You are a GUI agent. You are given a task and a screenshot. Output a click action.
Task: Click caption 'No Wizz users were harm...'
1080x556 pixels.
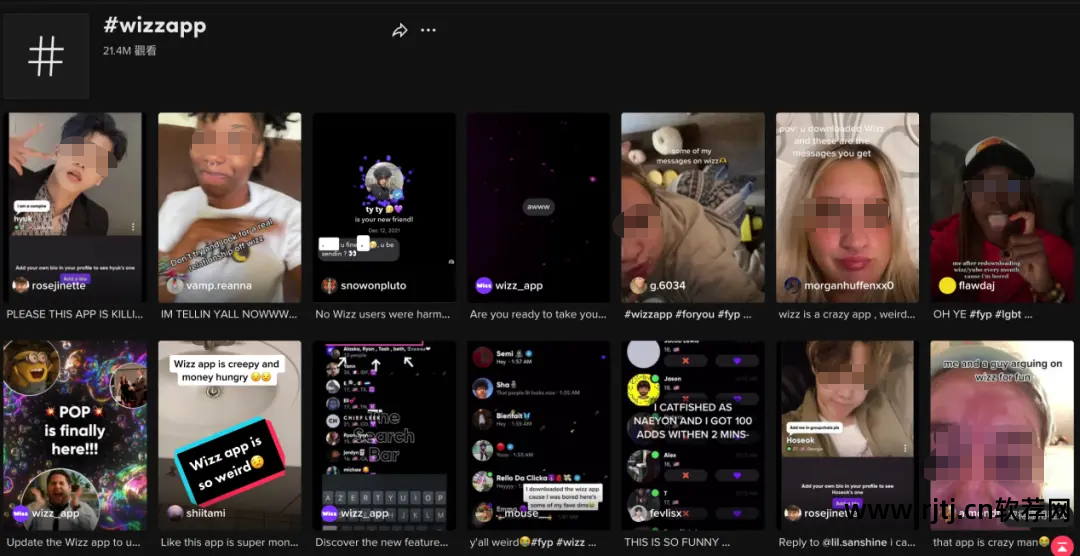[384, 314]
